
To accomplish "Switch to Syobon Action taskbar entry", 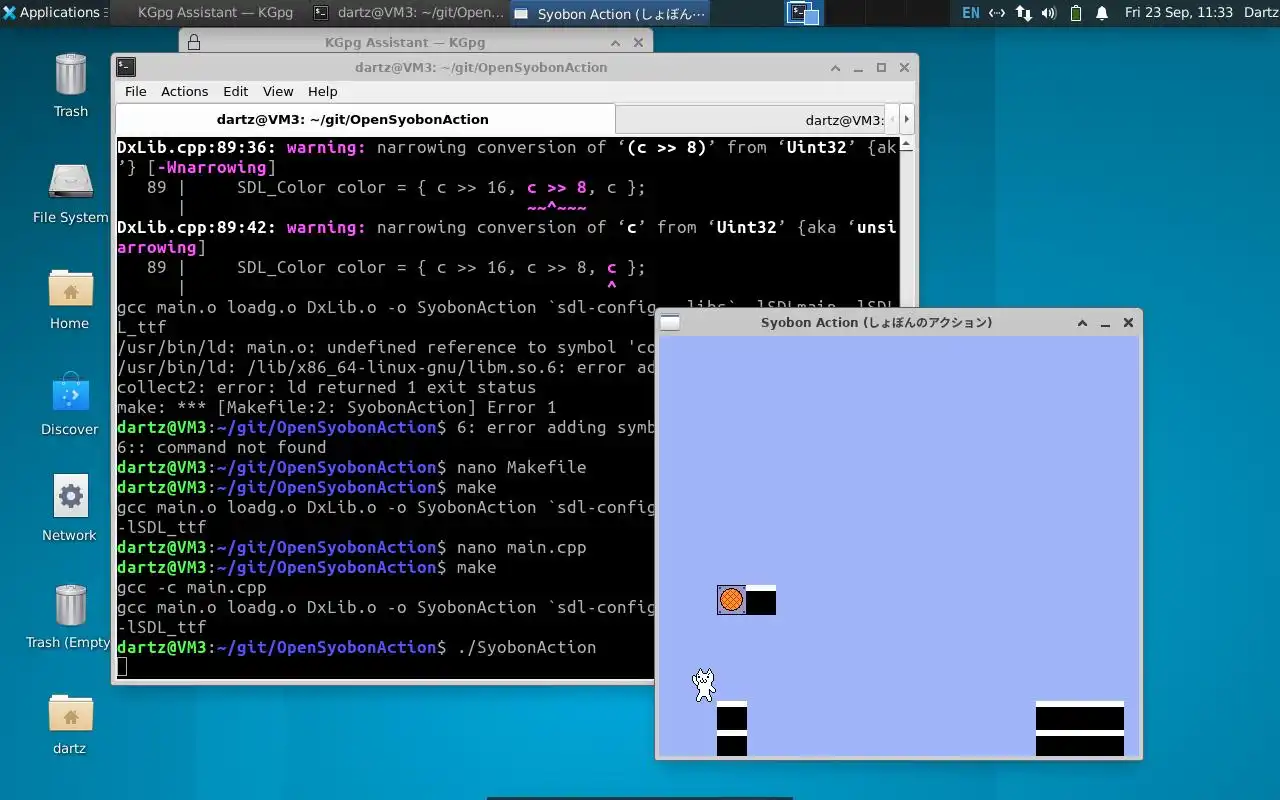I will coord(609,13).
